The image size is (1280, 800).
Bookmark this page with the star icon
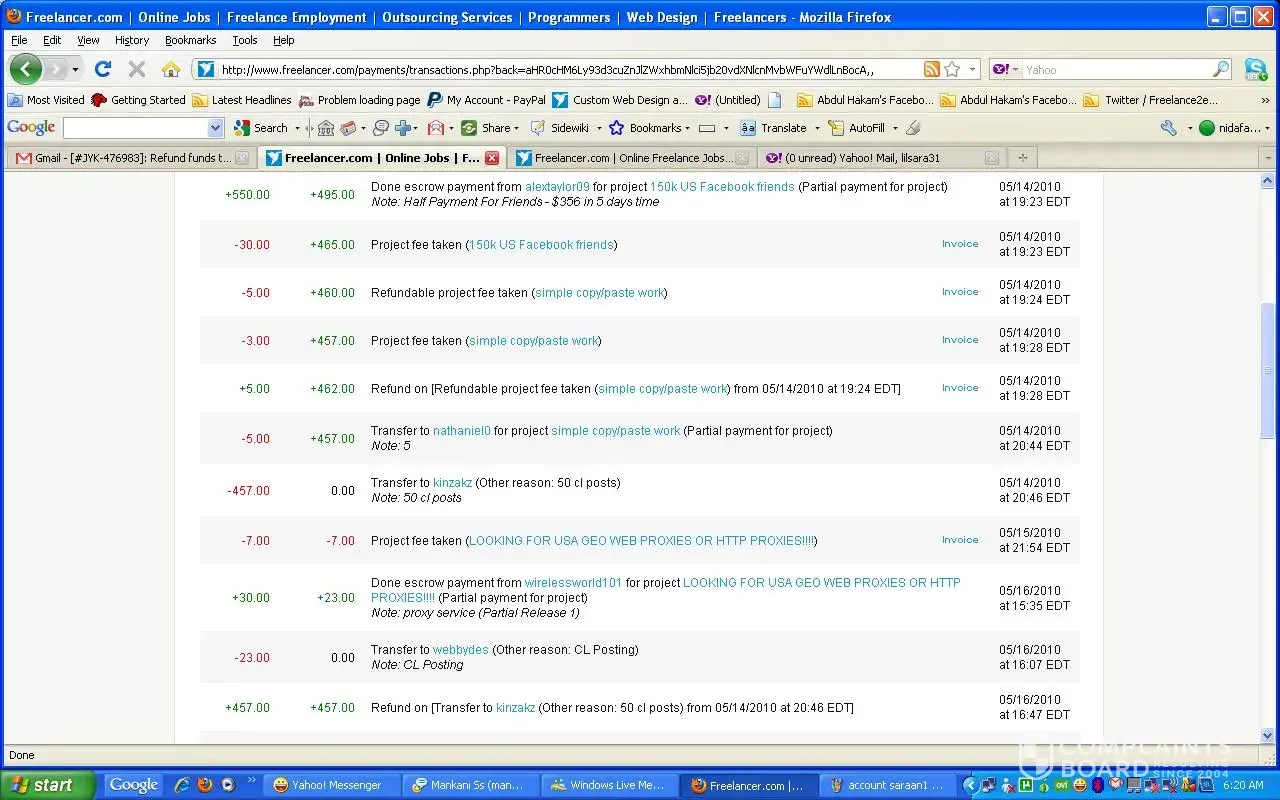click(x=952, y=69)
